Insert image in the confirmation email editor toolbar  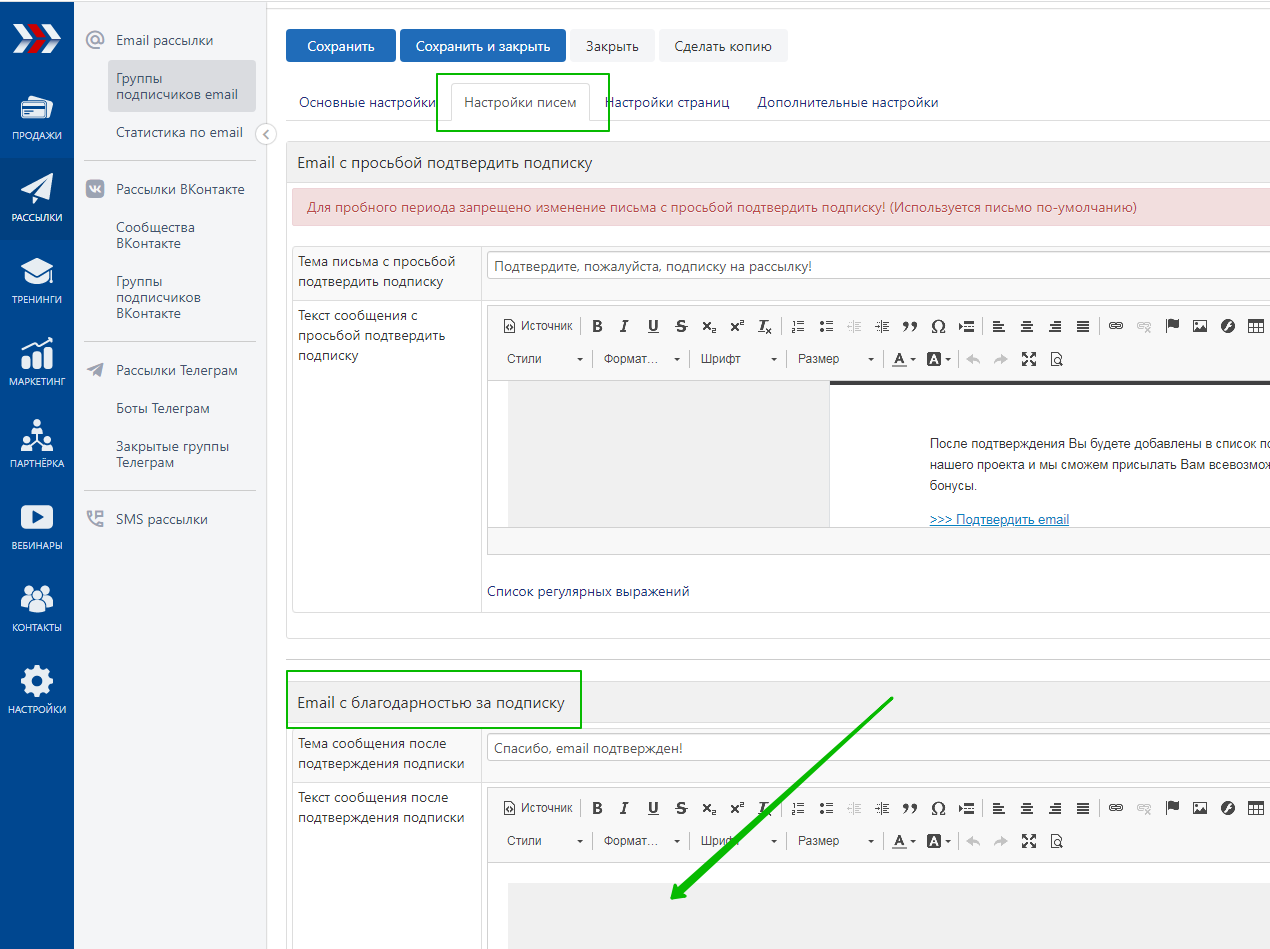(1200, 326)
